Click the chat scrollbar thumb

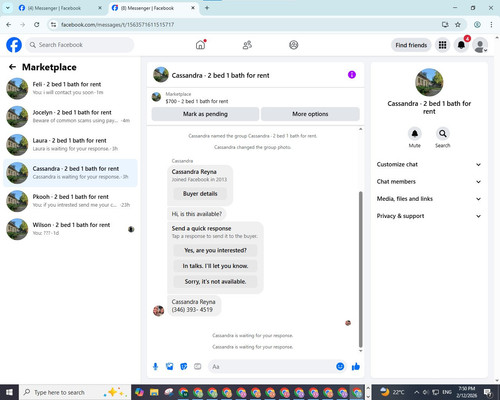tap(360, 269)
